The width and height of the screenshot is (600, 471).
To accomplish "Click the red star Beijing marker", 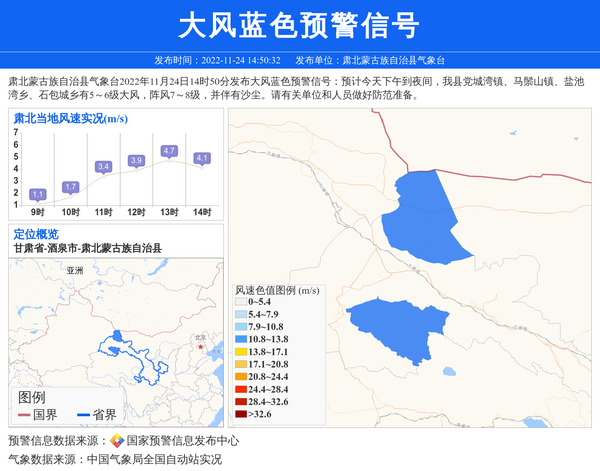I will [x=200, y=347].
